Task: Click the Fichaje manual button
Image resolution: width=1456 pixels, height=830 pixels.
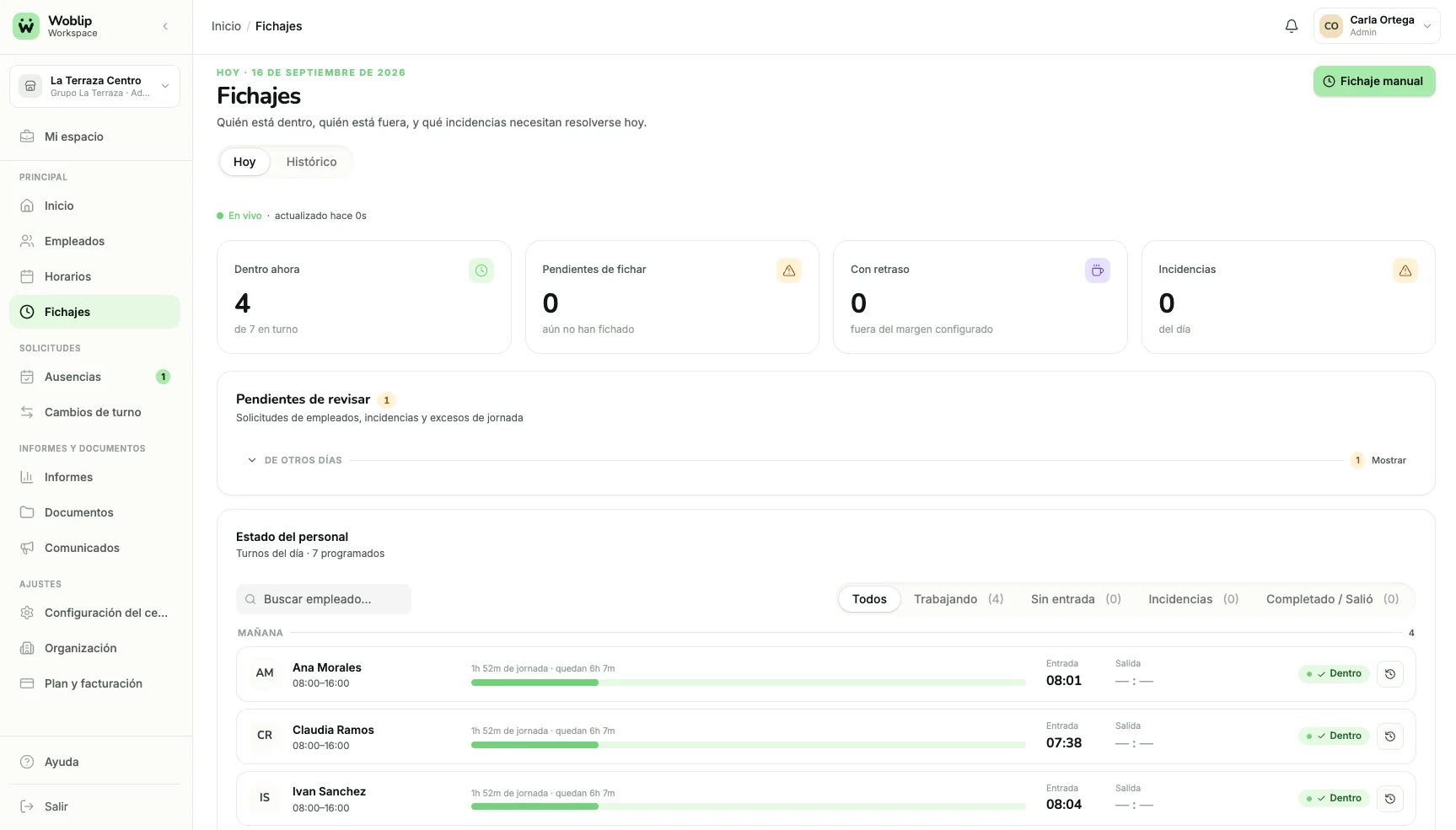Action: (x=1374, y=82)
